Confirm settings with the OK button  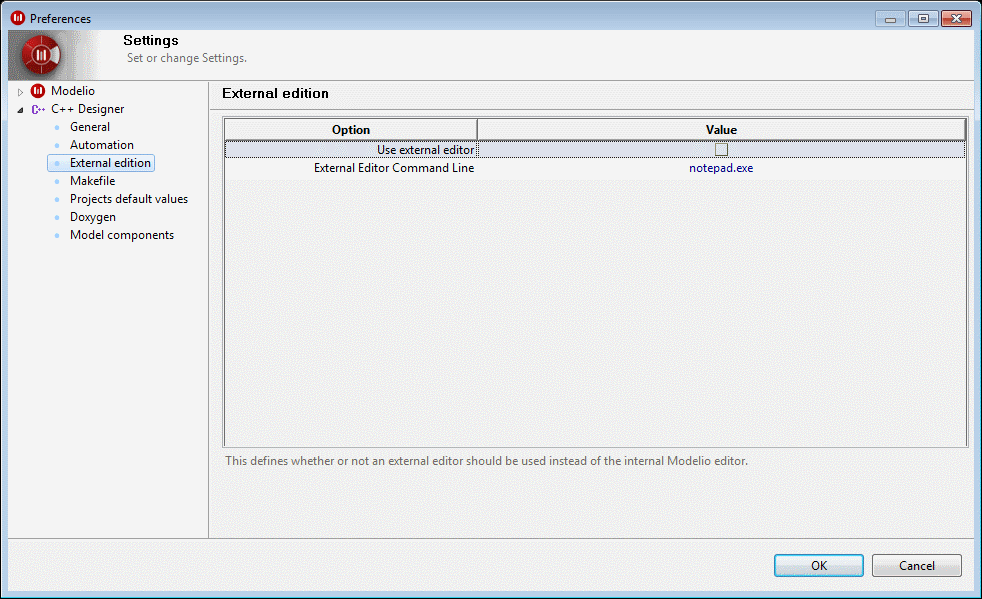click(x=819, y=565)
